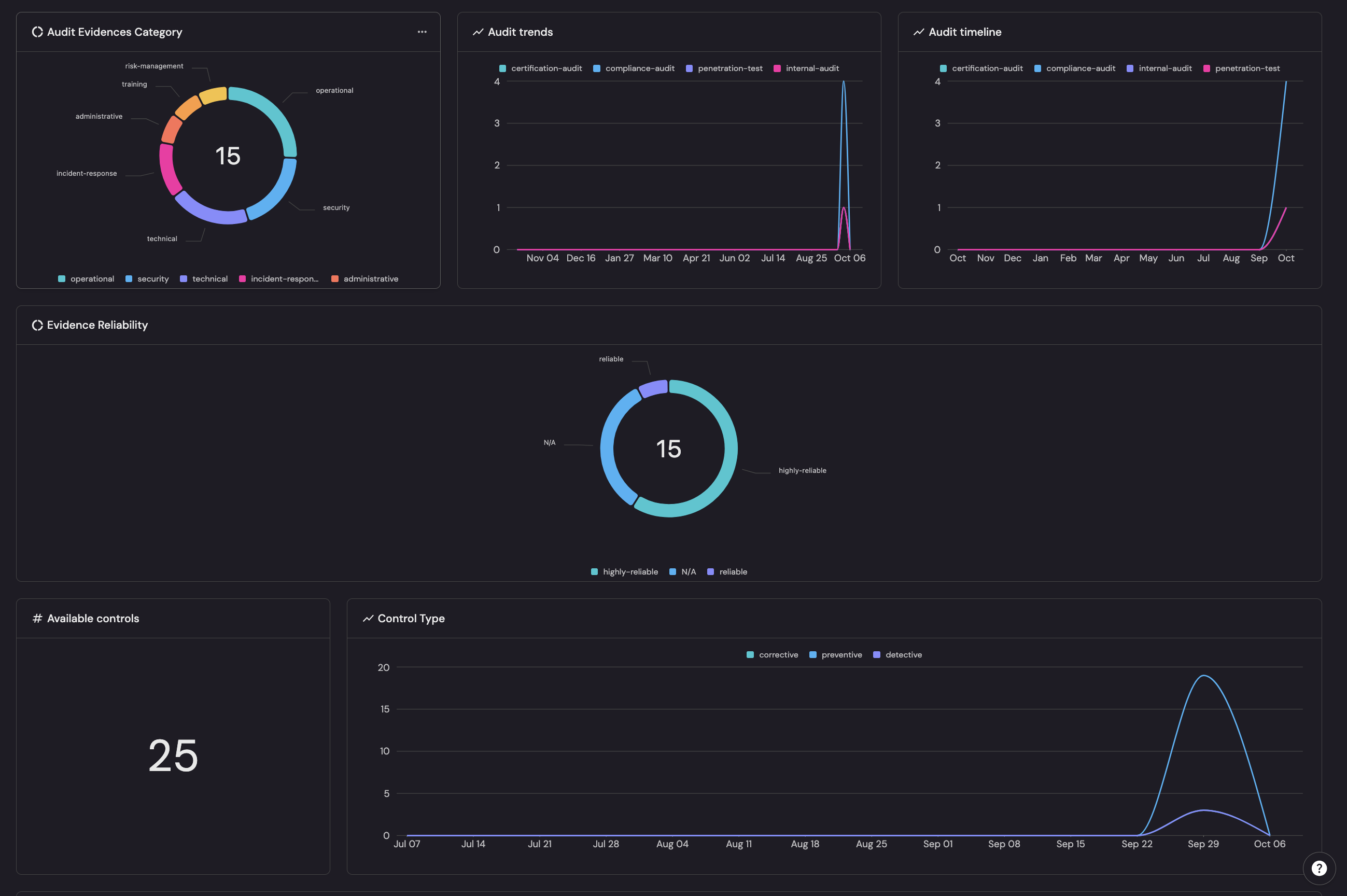Screen dimensions: 1347x896
Task: Click the Evidence Reliability panel title
Action: pyautogui.click(x=97, y=325)
